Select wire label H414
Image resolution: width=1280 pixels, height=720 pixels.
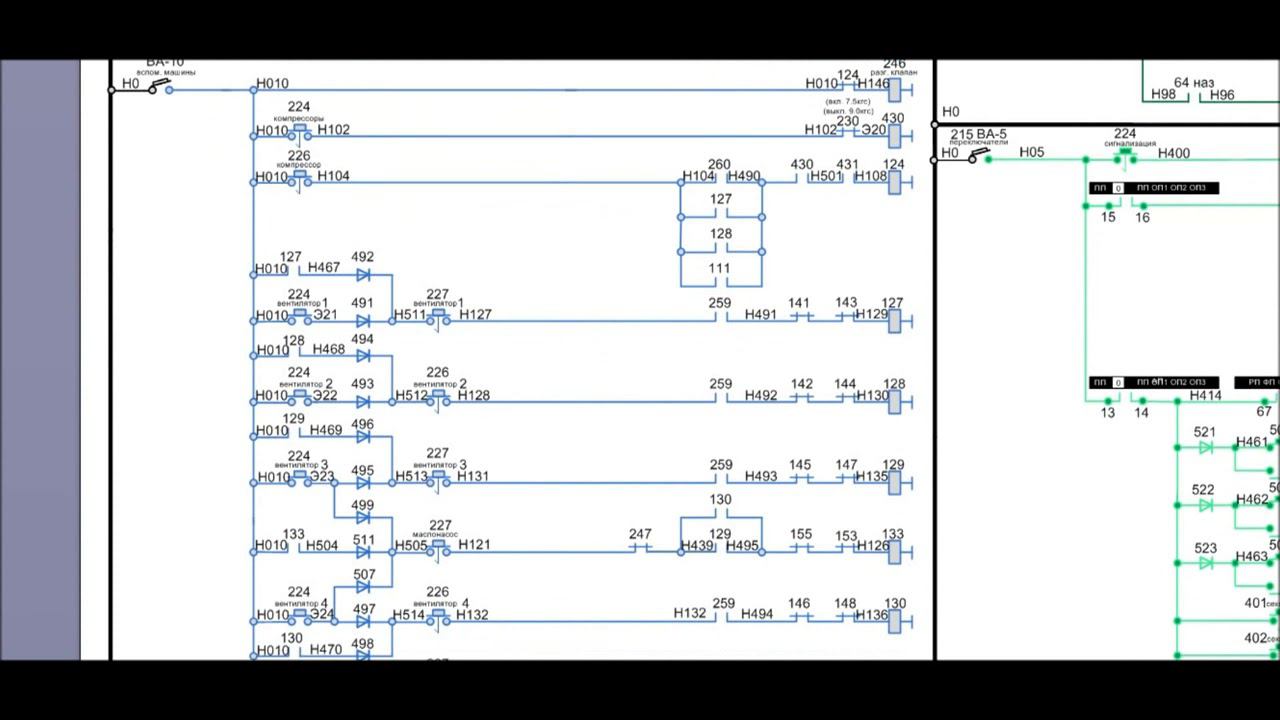pos(1205,395)
